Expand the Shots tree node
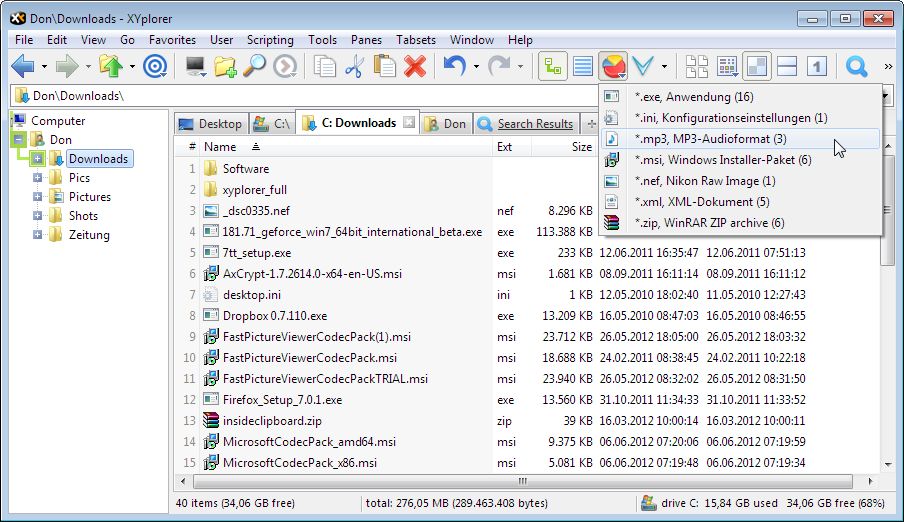904x522 pixels. click(37, 216)
